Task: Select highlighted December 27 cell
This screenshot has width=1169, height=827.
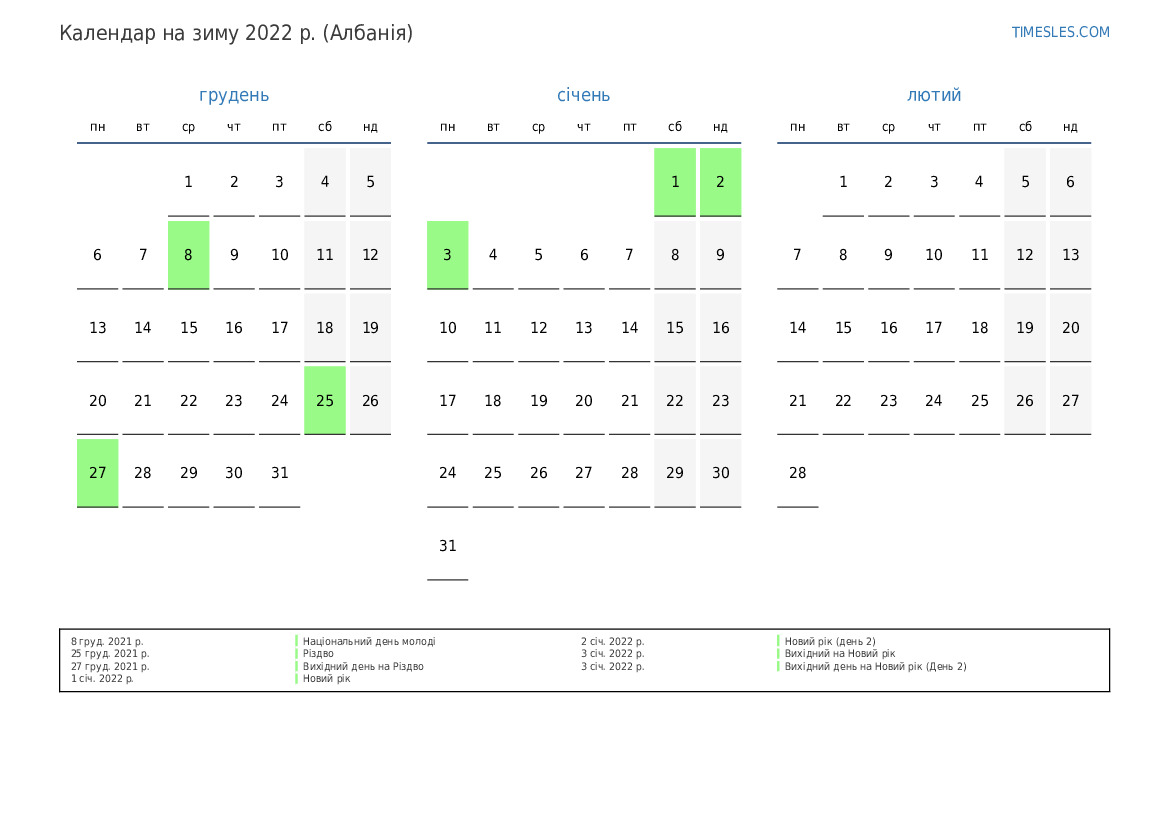Action: point(98,473)
